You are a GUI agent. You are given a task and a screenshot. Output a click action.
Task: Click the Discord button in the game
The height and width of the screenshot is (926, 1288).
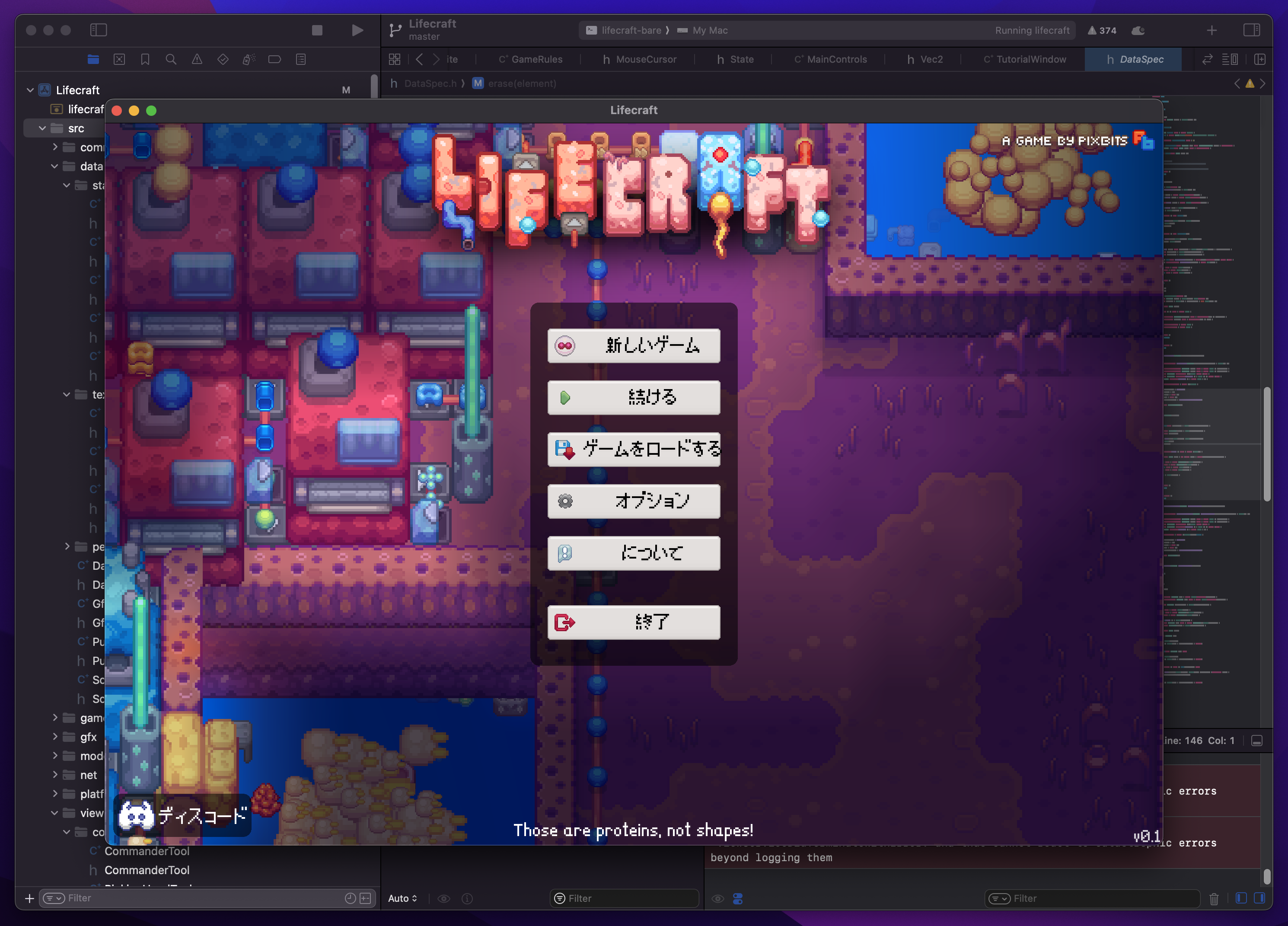coord(183,816)
